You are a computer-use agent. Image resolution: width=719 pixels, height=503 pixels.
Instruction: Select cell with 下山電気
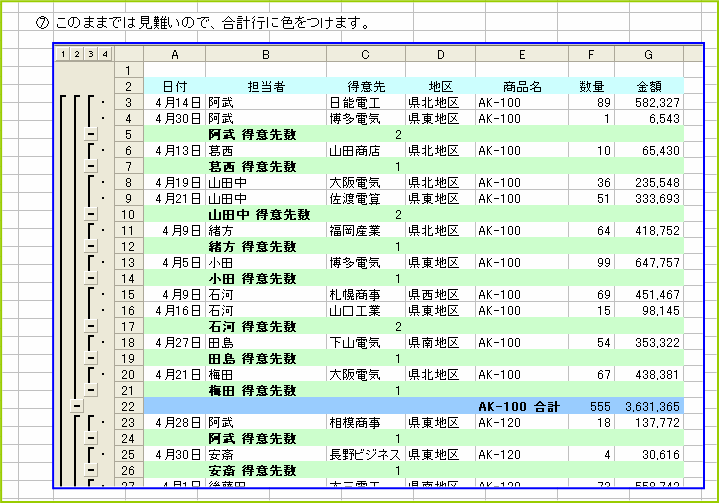point(365,343)
